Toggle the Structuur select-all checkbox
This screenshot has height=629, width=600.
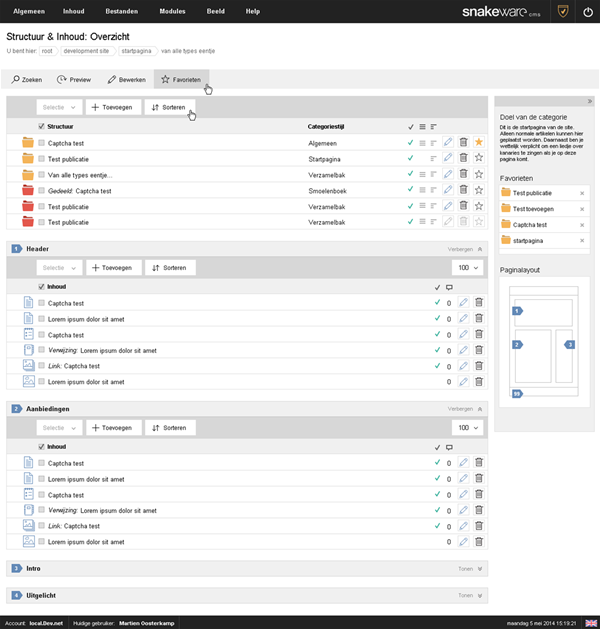[x=41, y=127]
